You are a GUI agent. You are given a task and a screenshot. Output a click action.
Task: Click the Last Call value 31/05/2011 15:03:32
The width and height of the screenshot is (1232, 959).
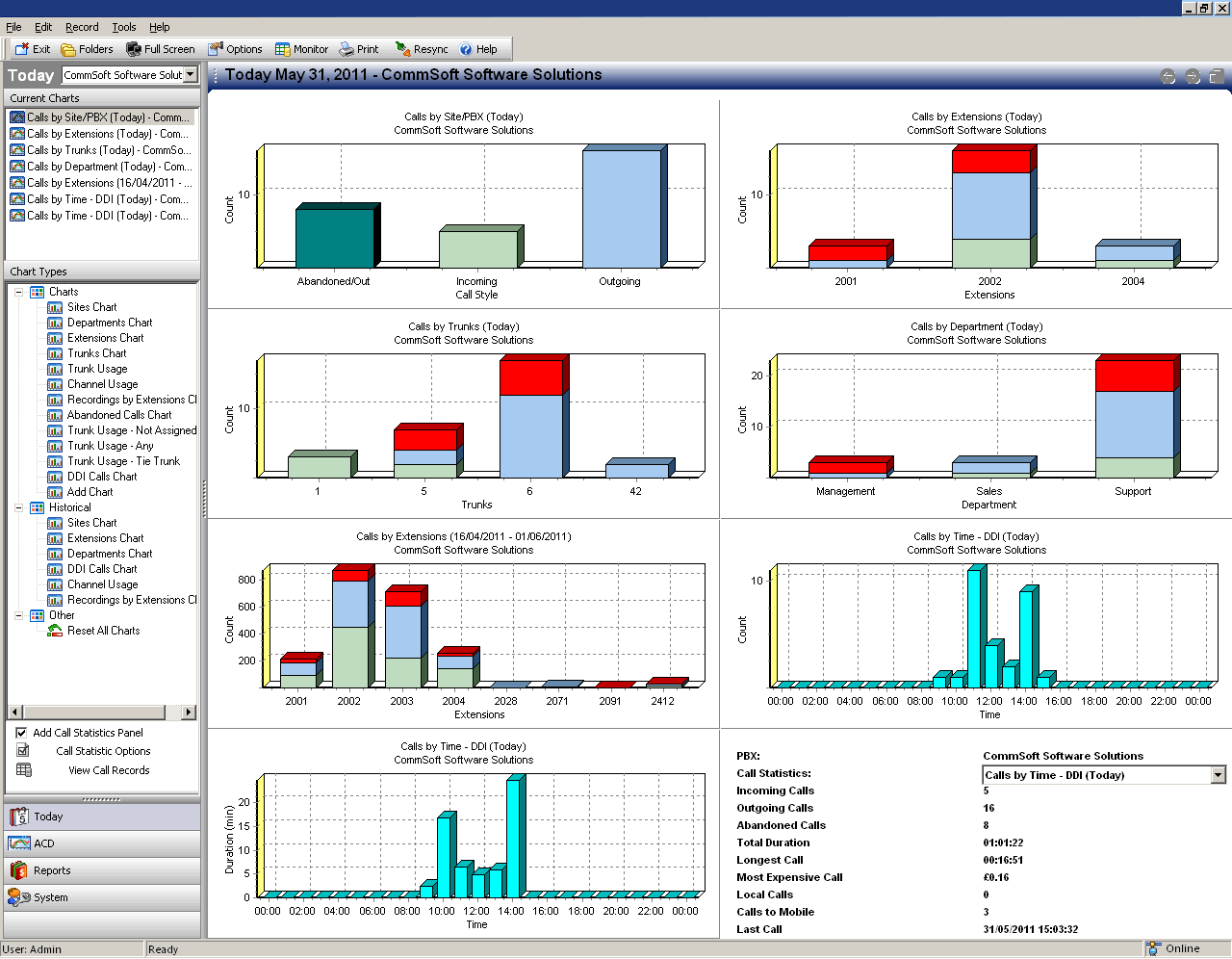click(1030, 929)
